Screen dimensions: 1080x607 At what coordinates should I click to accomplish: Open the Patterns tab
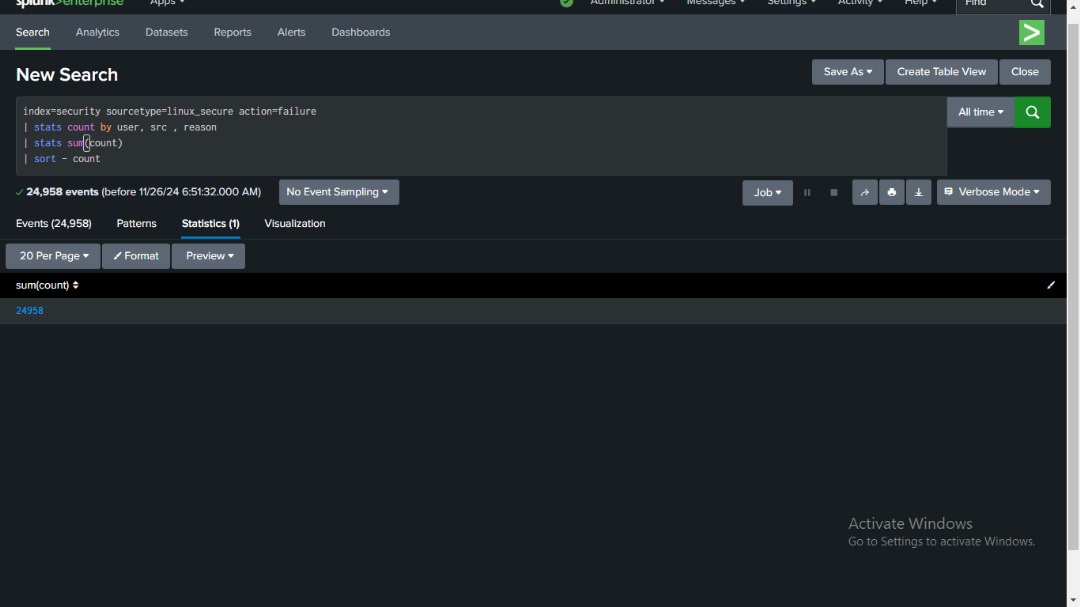click(x=136, y=223)
